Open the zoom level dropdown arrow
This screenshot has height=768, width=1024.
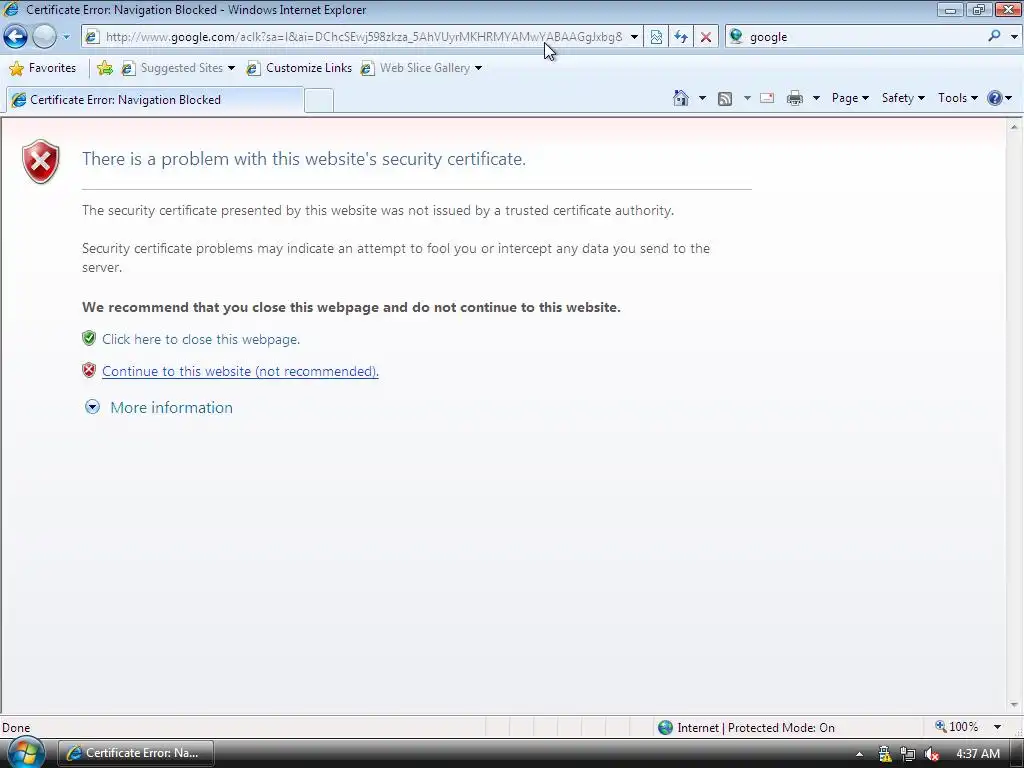click(x=997, y=727)
